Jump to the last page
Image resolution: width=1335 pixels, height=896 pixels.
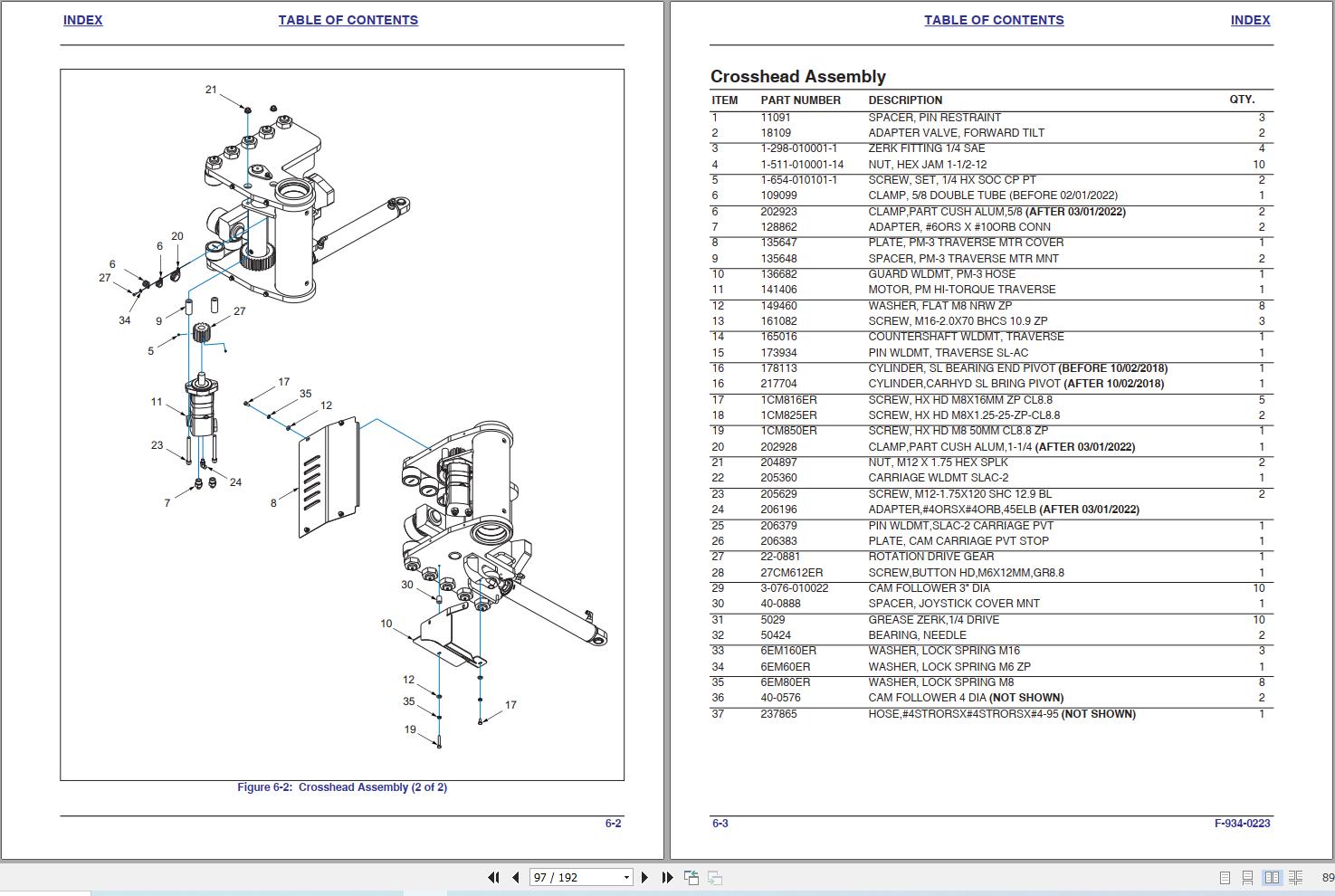click(x=667, y=877)
